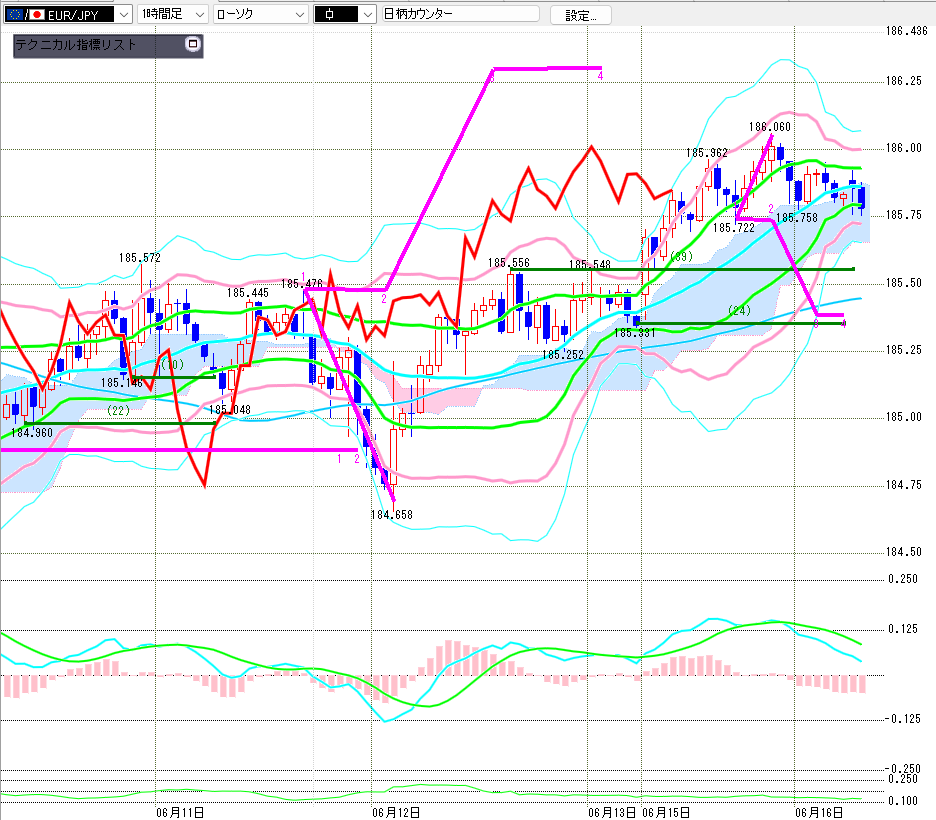Click the 184.960 price label
This screenshot has height=820, width=936.
tap(32, 433)
